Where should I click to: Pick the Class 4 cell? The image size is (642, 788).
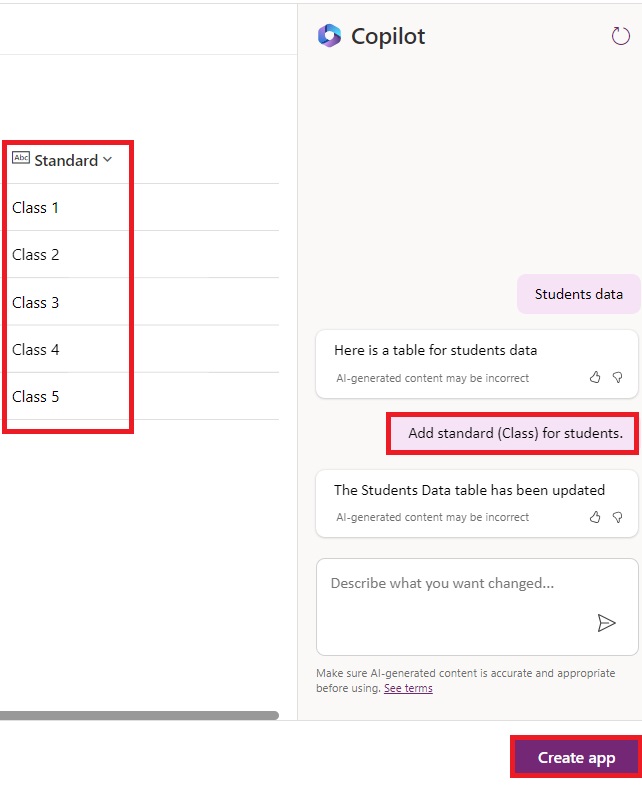pos(36,349)
